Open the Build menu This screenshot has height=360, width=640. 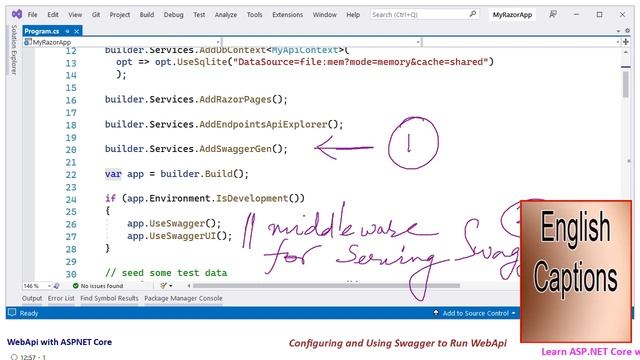point(147,15)
